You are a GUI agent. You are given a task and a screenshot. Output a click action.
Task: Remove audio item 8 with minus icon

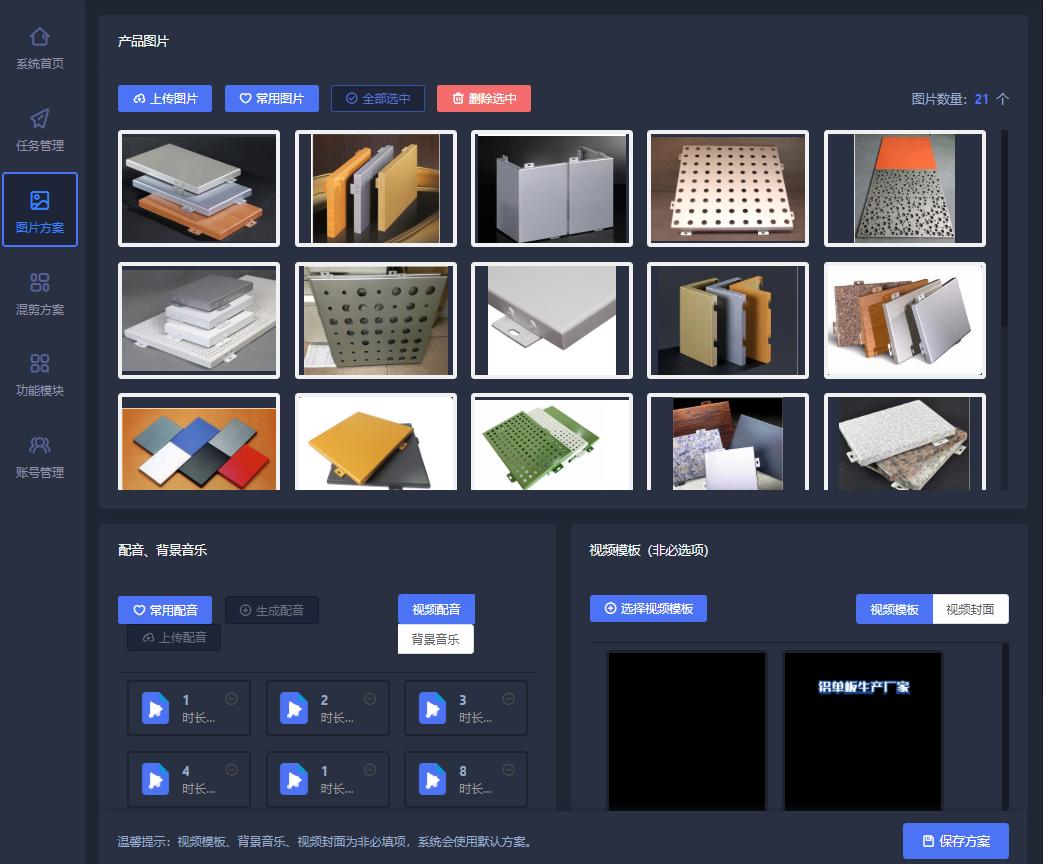point(508,770)
